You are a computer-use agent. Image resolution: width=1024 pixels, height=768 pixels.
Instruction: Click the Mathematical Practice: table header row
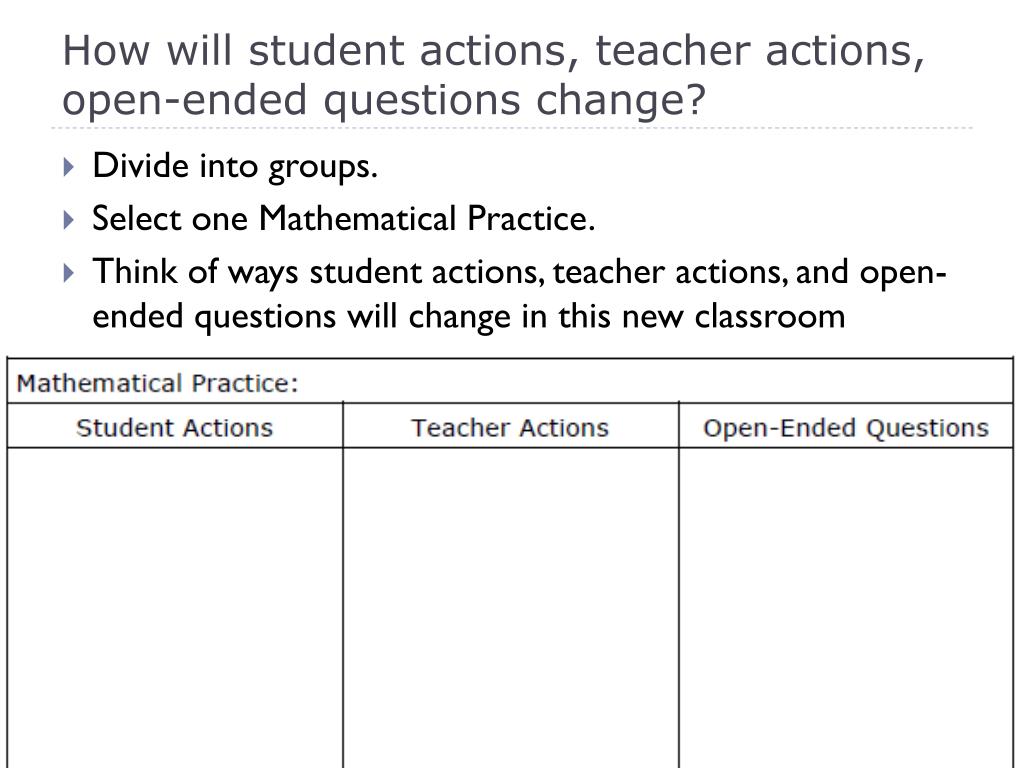click(x=510, y=382)
